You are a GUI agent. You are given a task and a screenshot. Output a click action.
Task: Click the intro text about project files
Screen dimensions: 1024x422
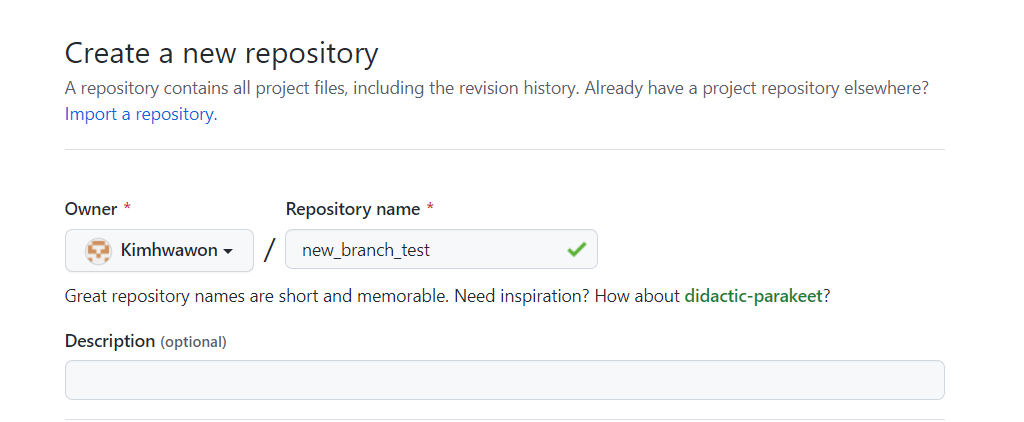(496, 88)
